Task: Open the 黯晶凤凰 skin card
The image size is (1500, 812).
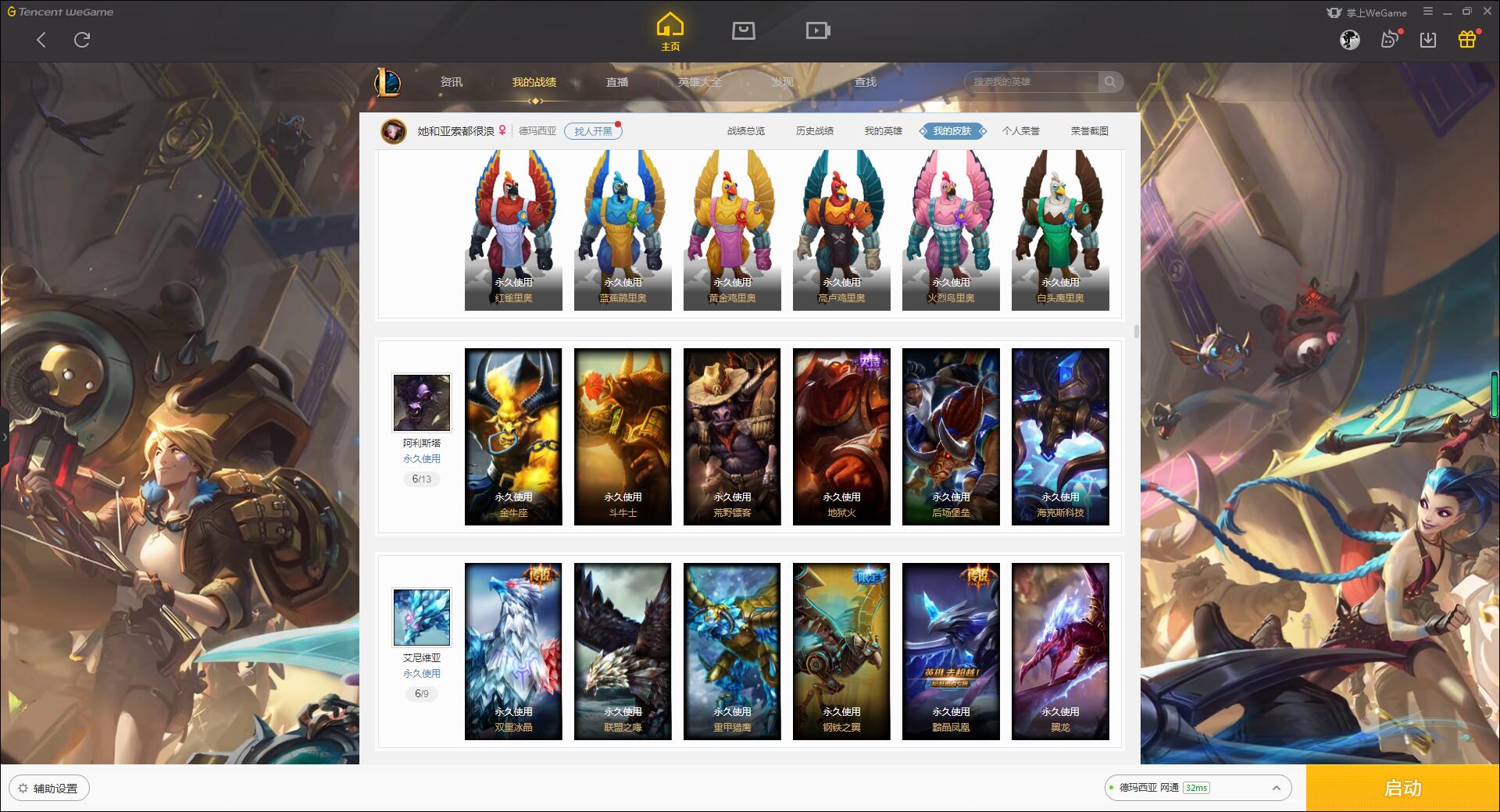Action: click(951, 651)
